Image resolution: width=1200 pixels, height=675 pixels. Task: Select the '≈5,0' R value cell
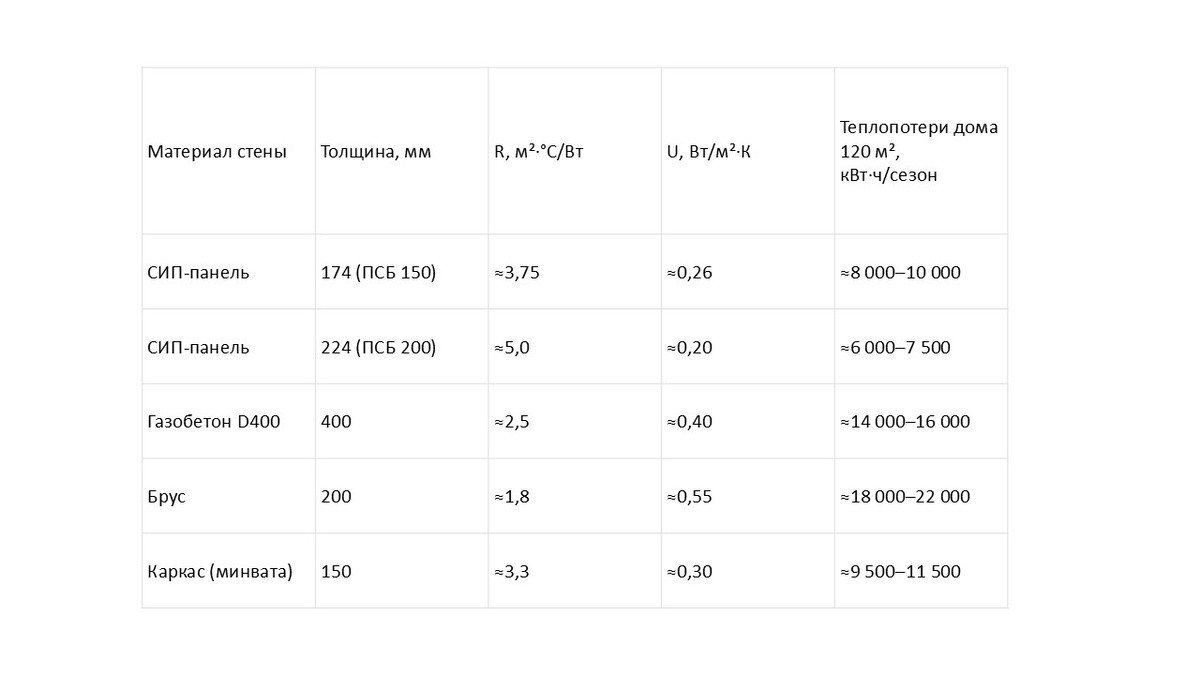click(575, 347)
